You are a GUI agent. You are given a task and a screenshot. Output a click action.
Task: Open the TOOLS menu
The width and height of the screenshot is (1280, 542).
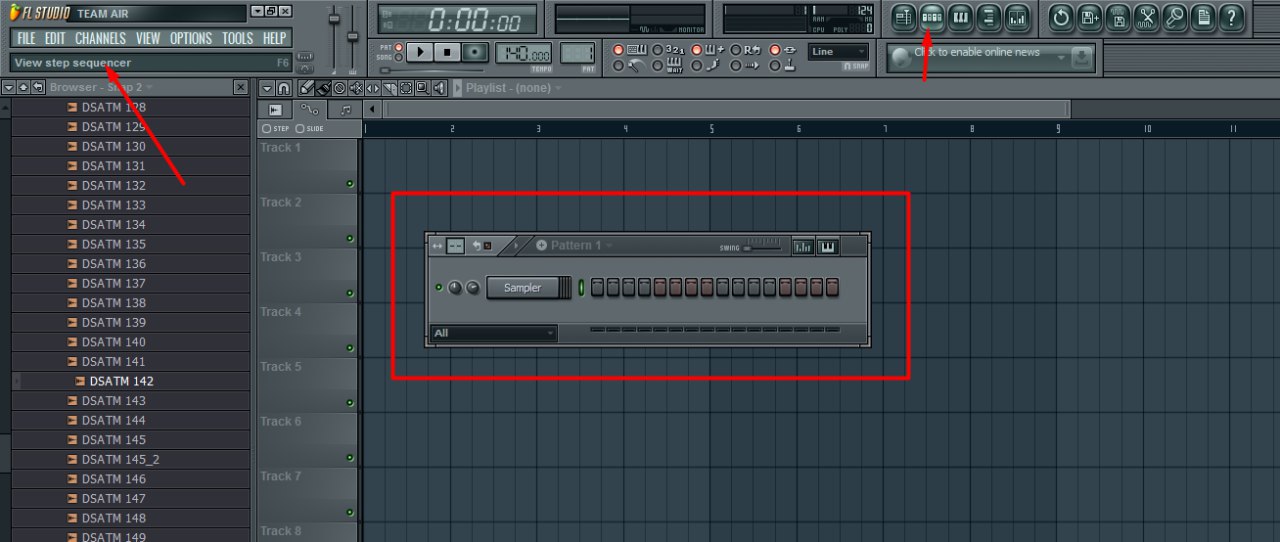(x=237, y=38)
